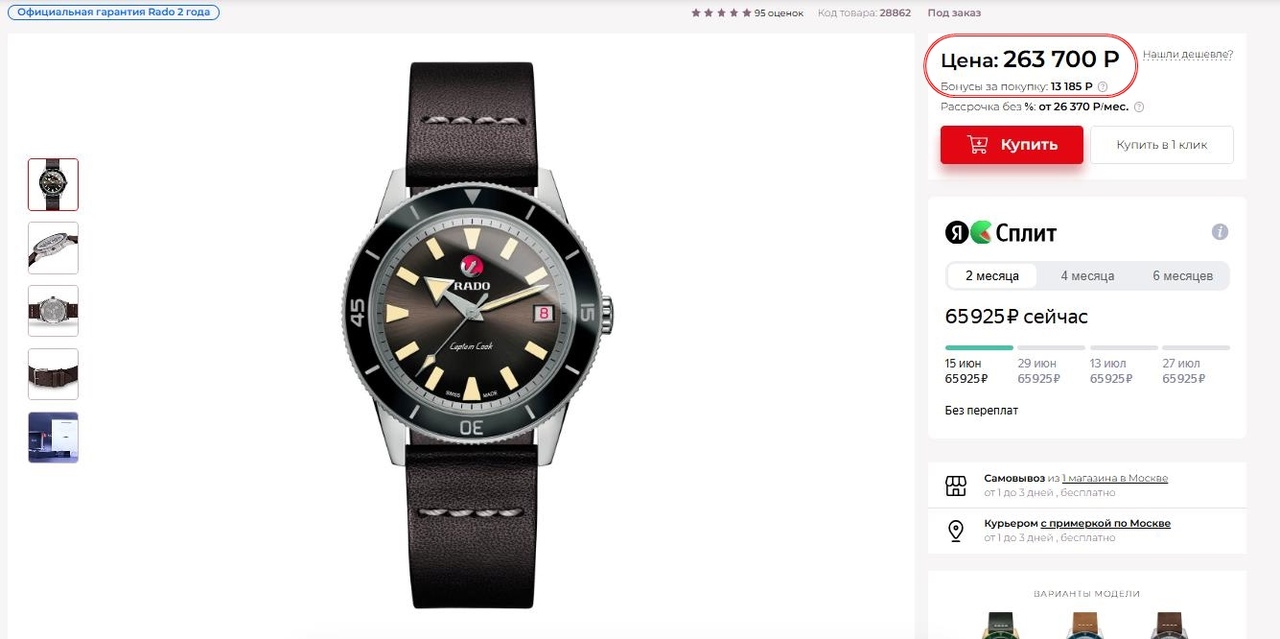The image size is (1280, 639).
Task: Open the с примеркой по Москве link
Action: point(1105,523)
